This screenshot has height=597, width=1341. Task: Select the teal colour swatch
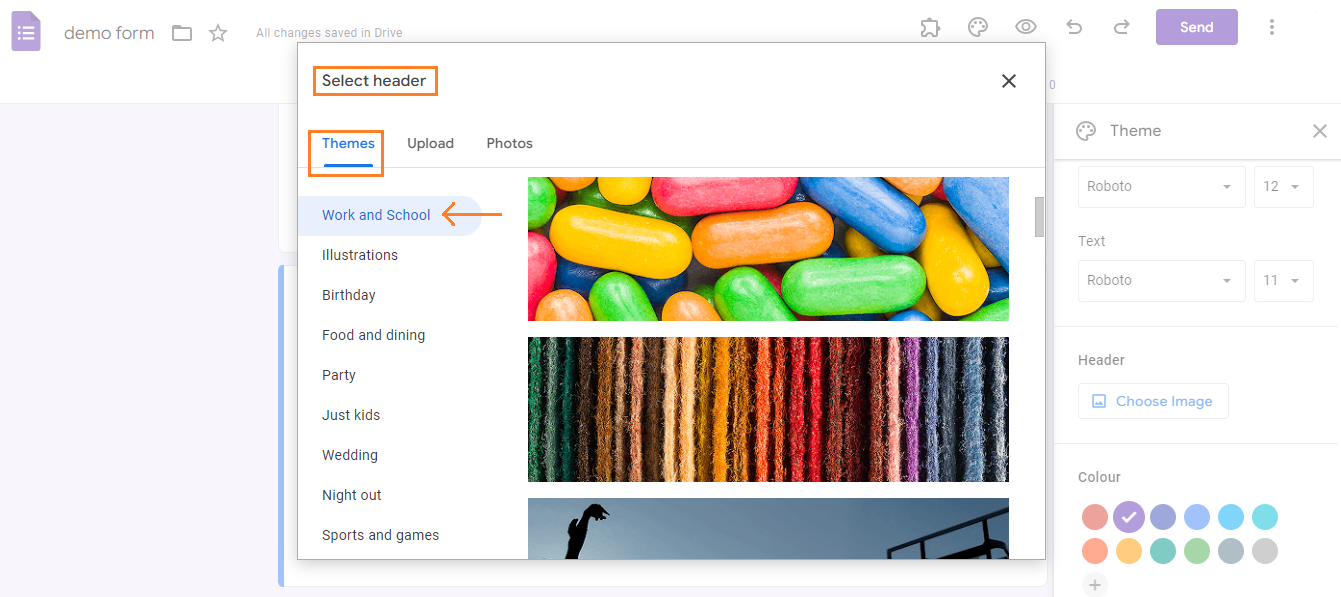coord(1163,551)
